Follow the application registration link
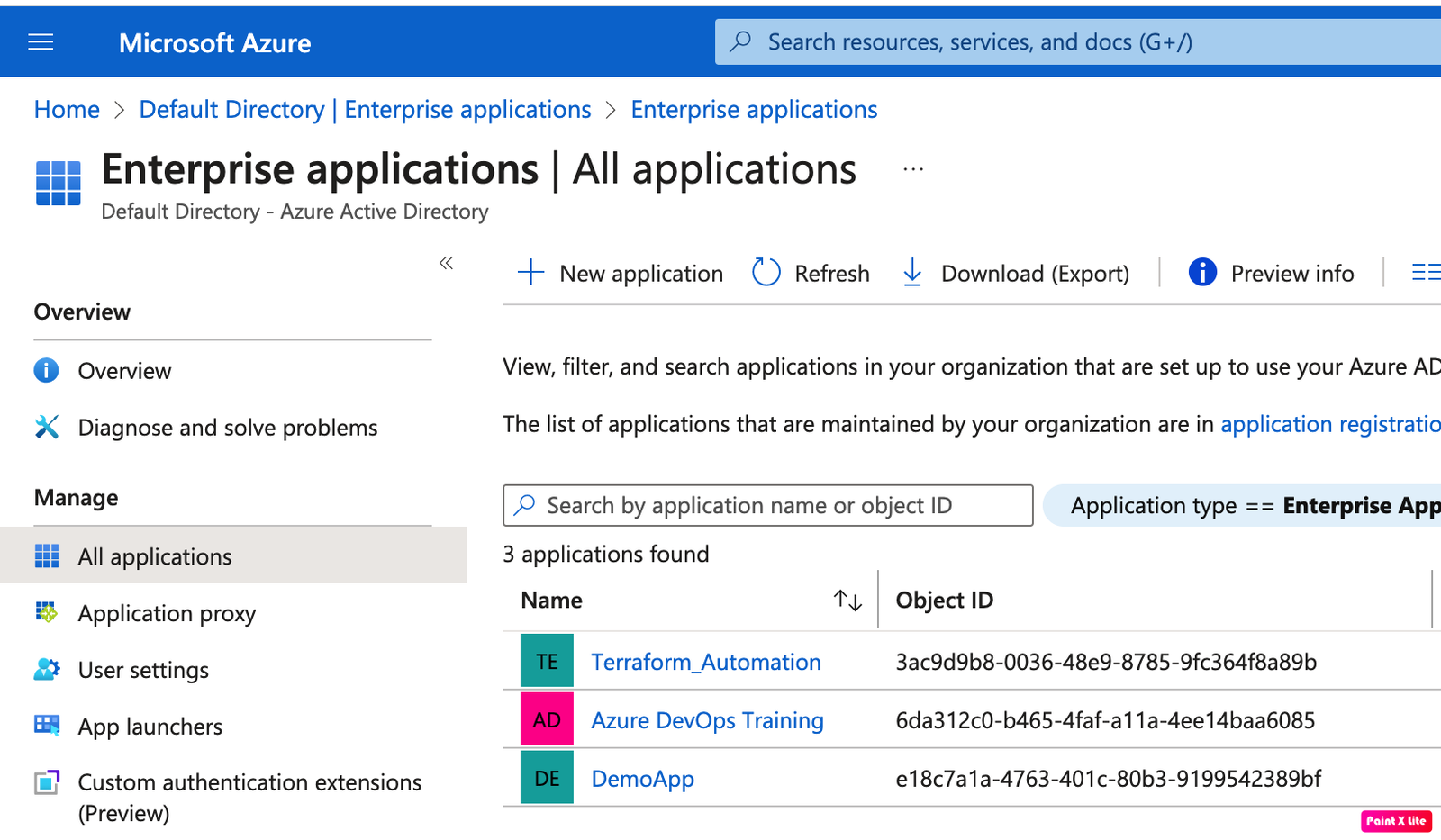The image size is (1441, 840). (1330, 424)
